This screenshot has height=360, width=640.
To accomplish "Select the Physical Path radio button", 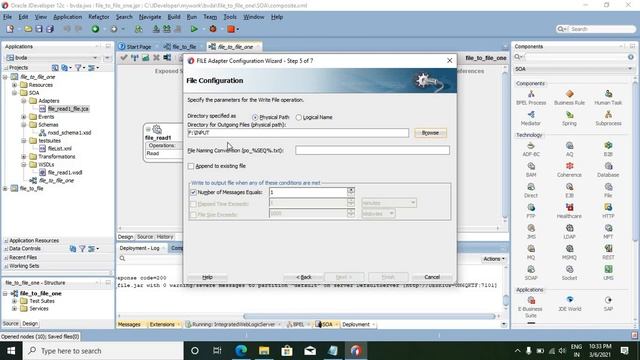I will click(255, 118).
